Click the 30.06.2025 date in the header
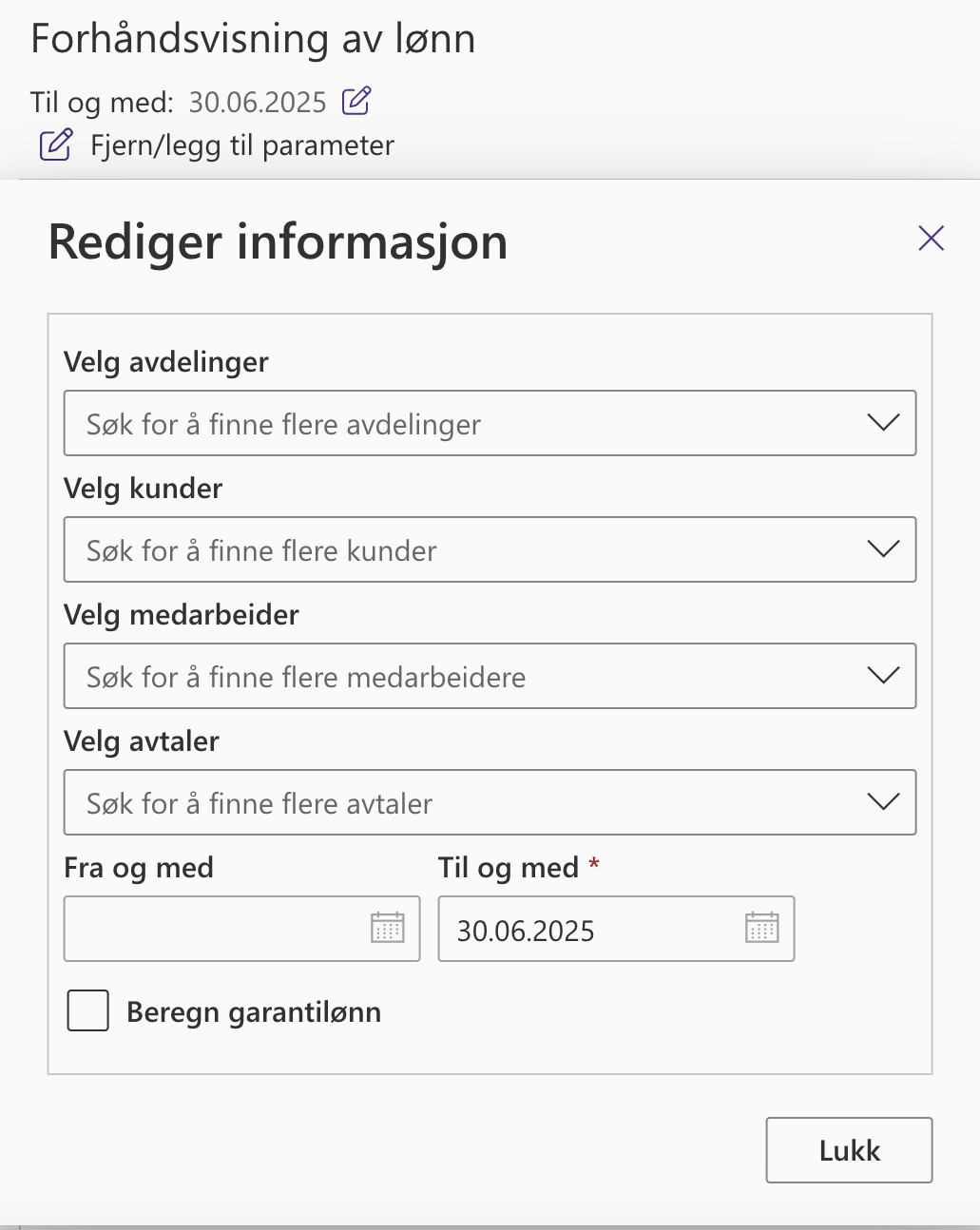This screenshot has height=1230, width=980. pos(258,102)
